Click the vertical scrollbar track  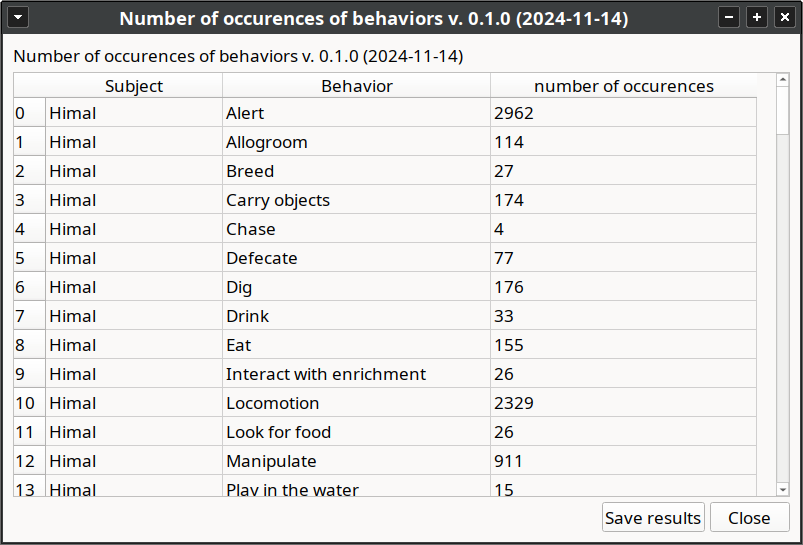point(783,307)
